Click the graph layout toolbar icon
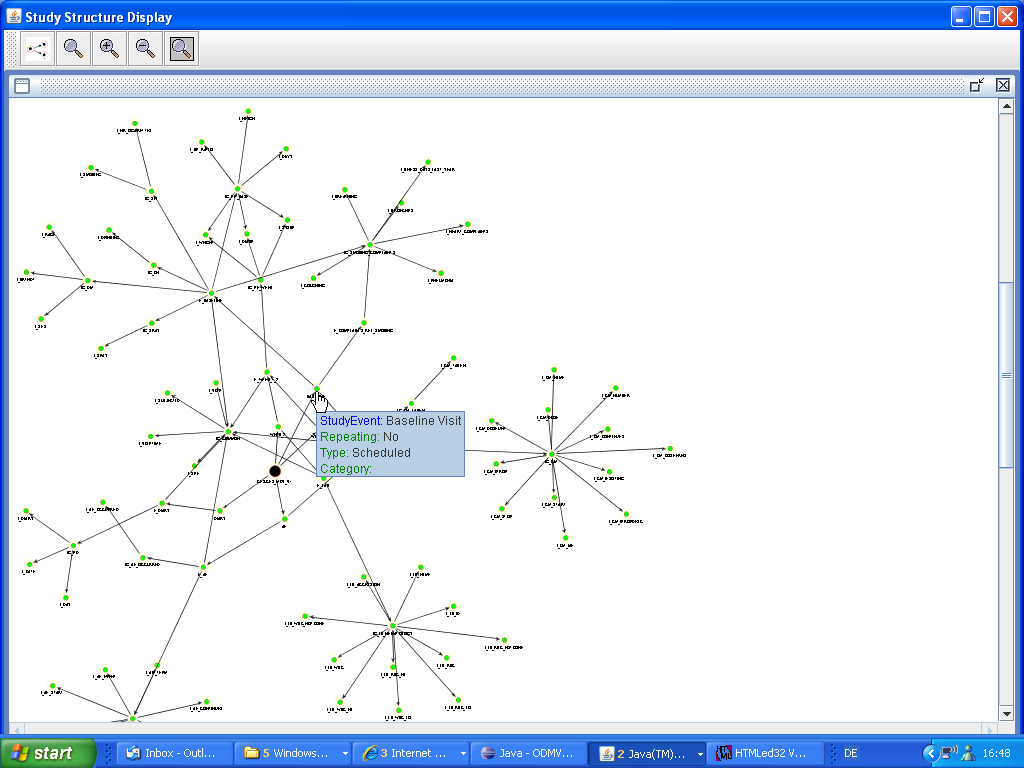This screenshot has width=1024, height=768. tap(38, 48)
